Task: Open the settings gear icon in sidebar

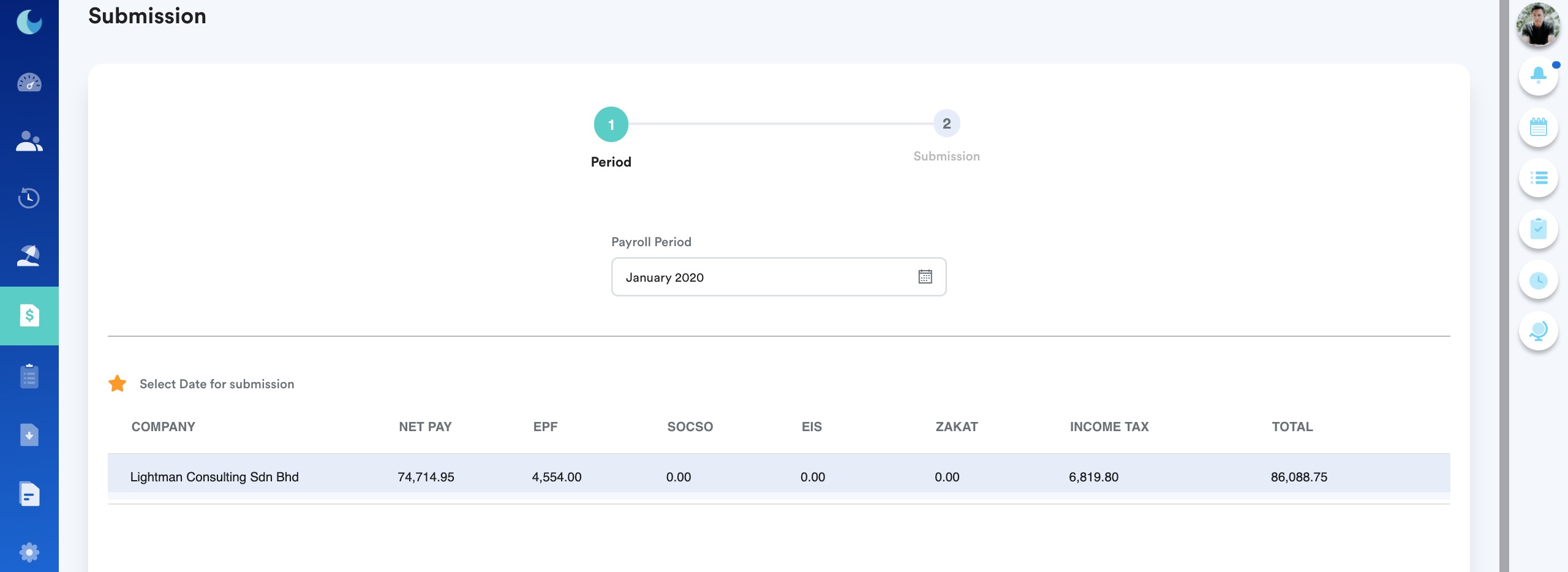Action: pos(29,552)
